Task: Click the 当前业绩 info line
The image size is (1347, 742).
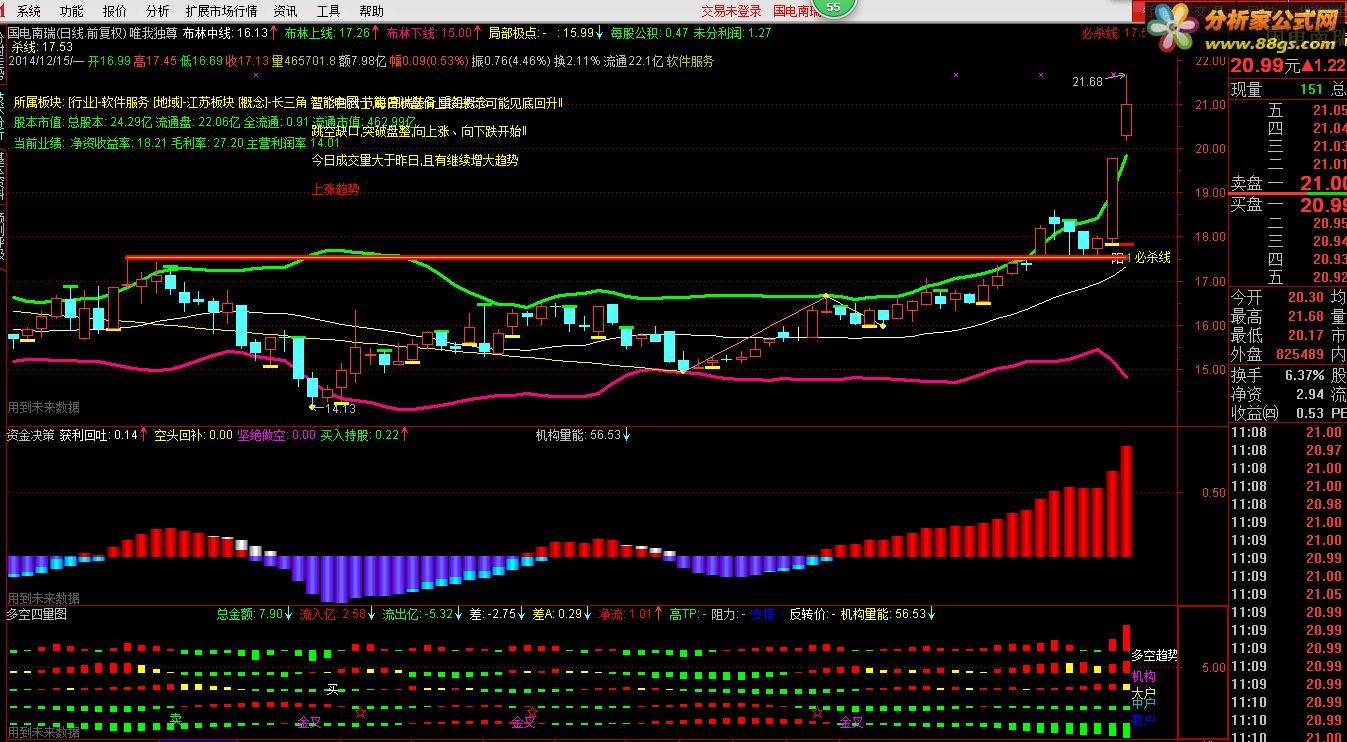Action: click(176, 144)
